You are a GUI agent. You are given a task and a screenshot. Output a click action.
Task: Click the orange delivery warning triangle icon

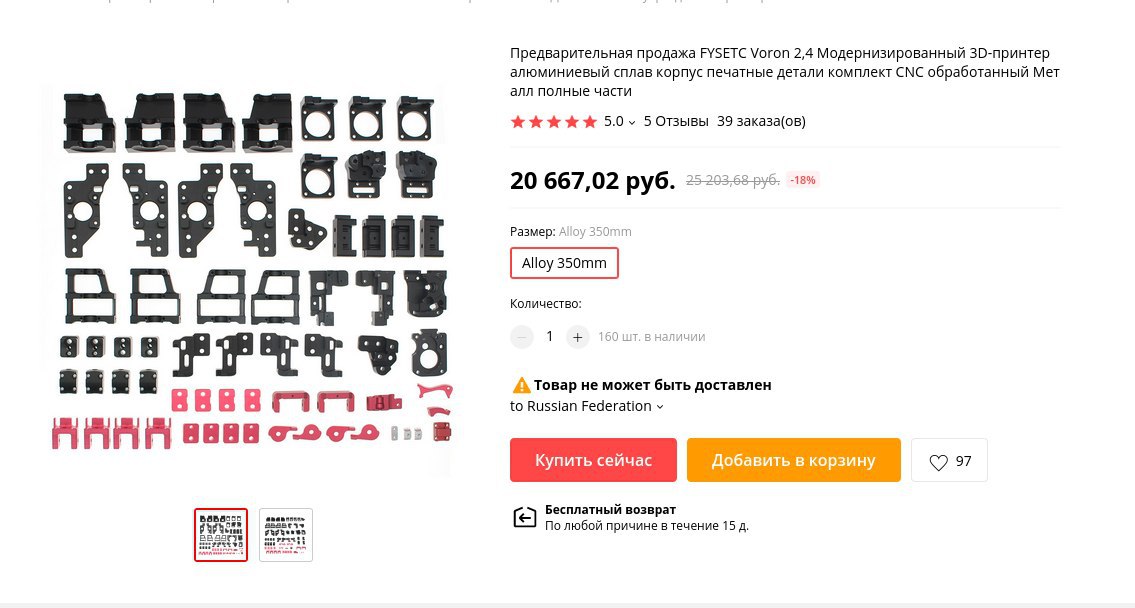tap(521, 385)
